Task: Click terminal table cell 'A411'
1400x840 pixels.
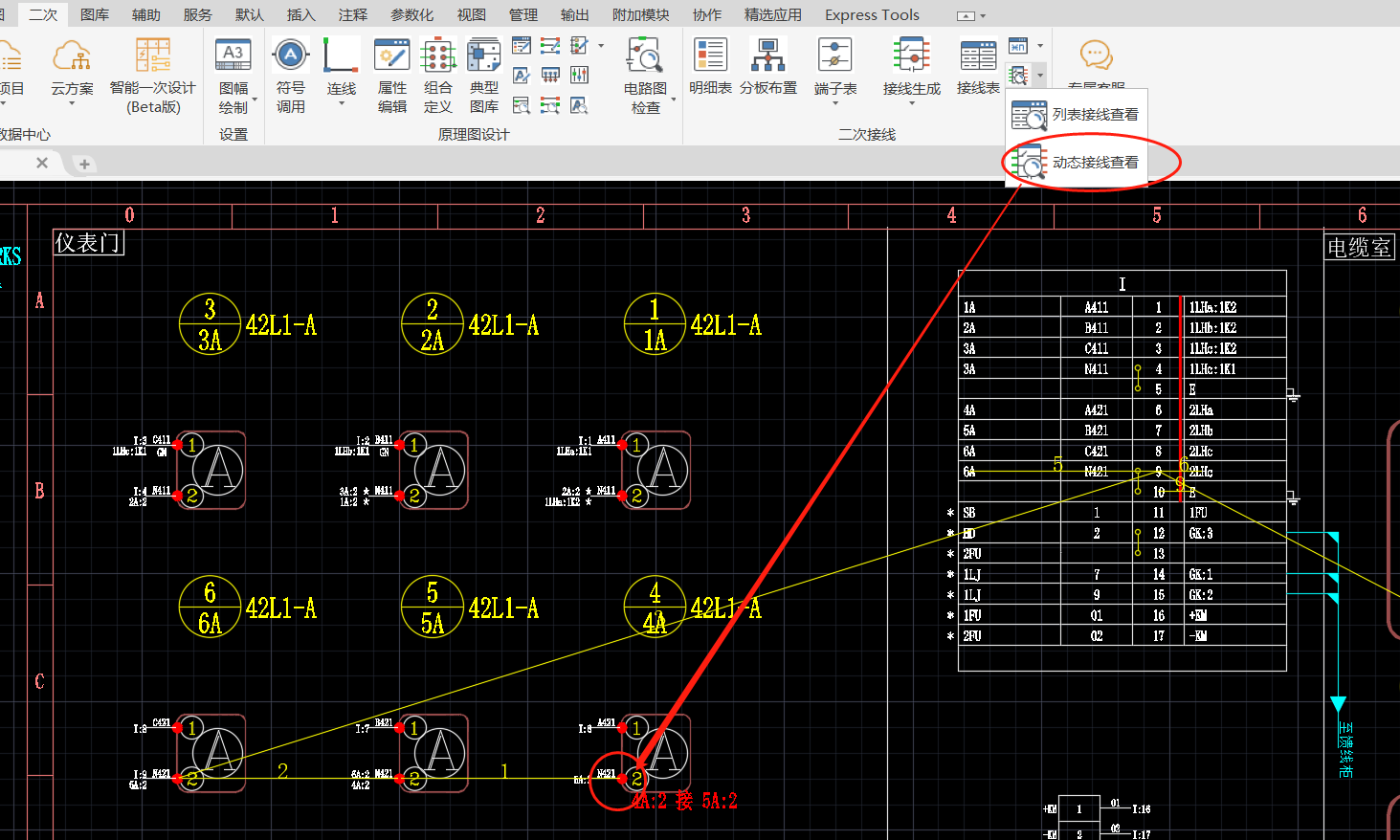Action: point(1097,308)
